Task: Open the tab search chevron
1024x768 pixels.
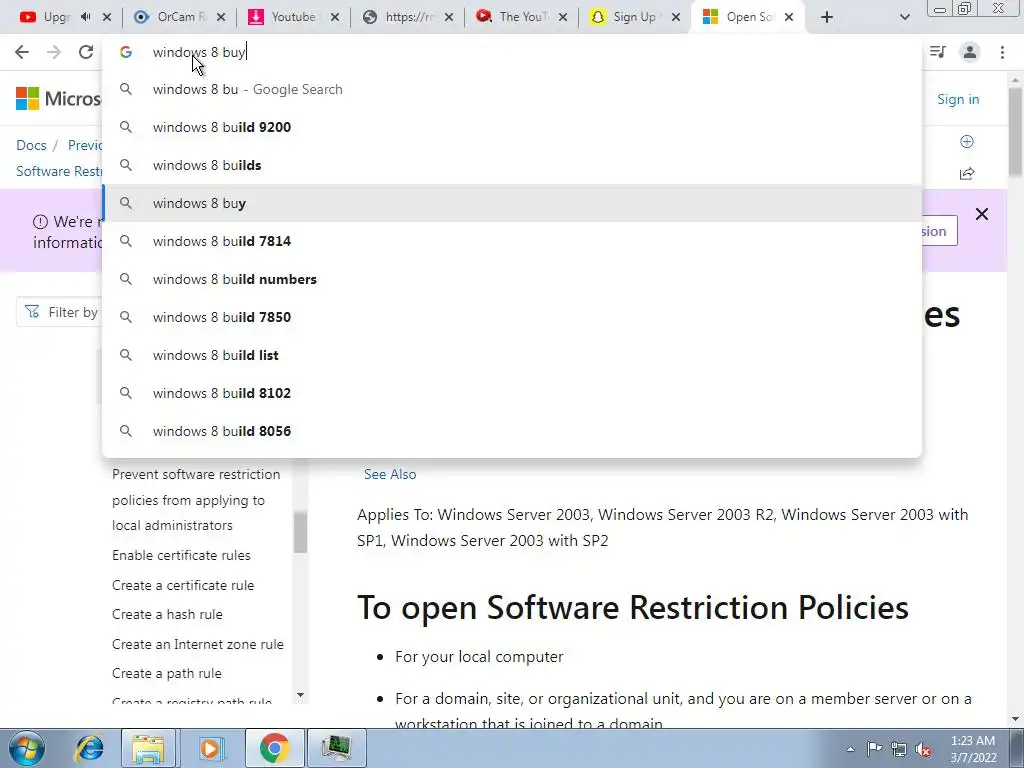Action: 904,17
